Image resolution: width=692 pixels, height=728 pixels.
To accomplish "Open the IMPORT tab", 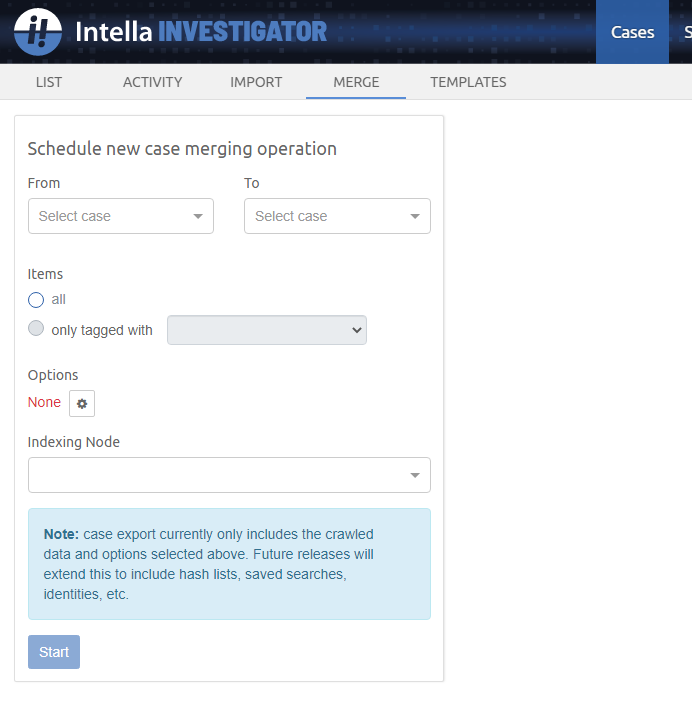I will 256,82.
